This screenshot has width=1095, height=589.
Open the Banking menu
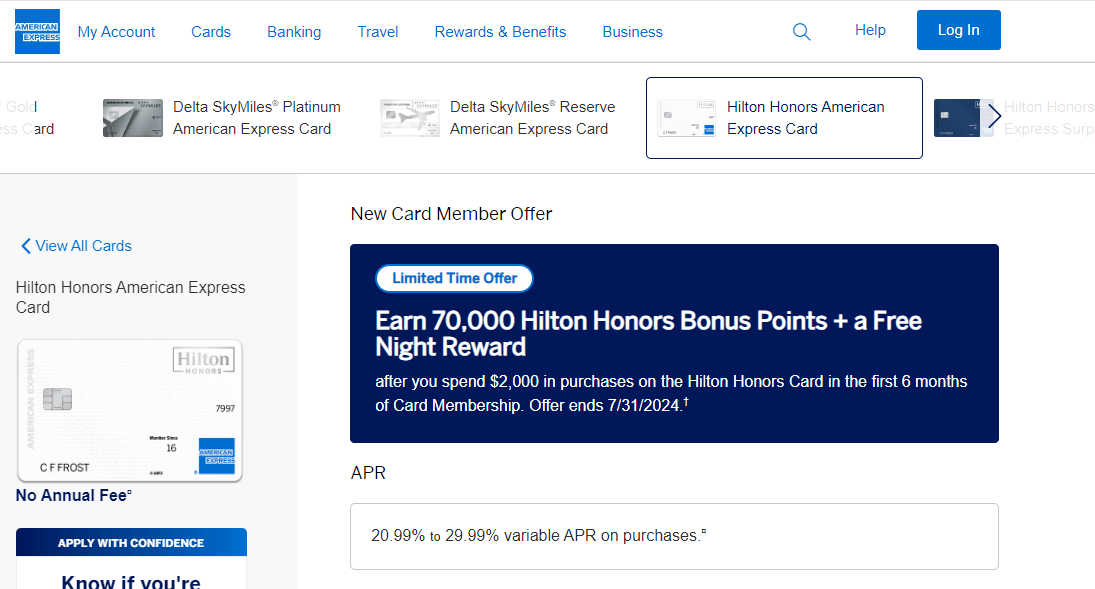coord(293,31)
